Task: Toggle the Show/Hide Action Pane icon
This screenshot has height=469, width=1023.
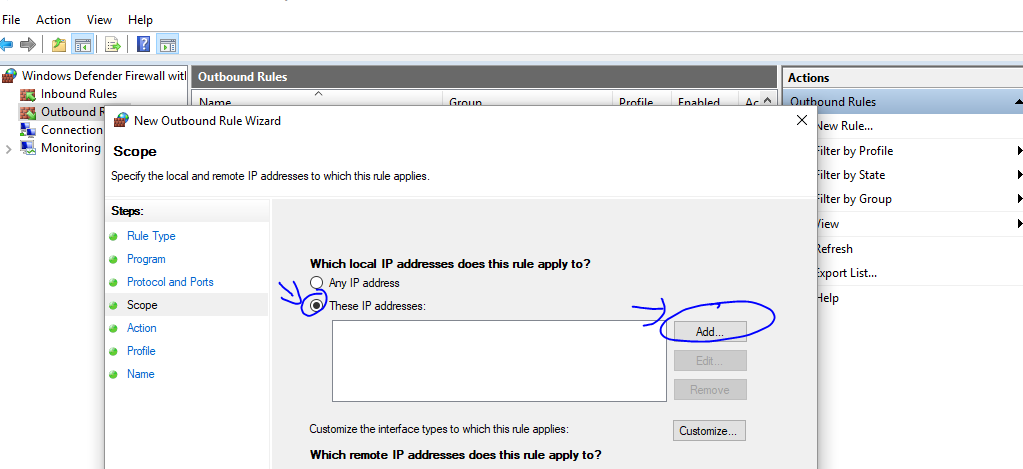Action: coord(168,44)
